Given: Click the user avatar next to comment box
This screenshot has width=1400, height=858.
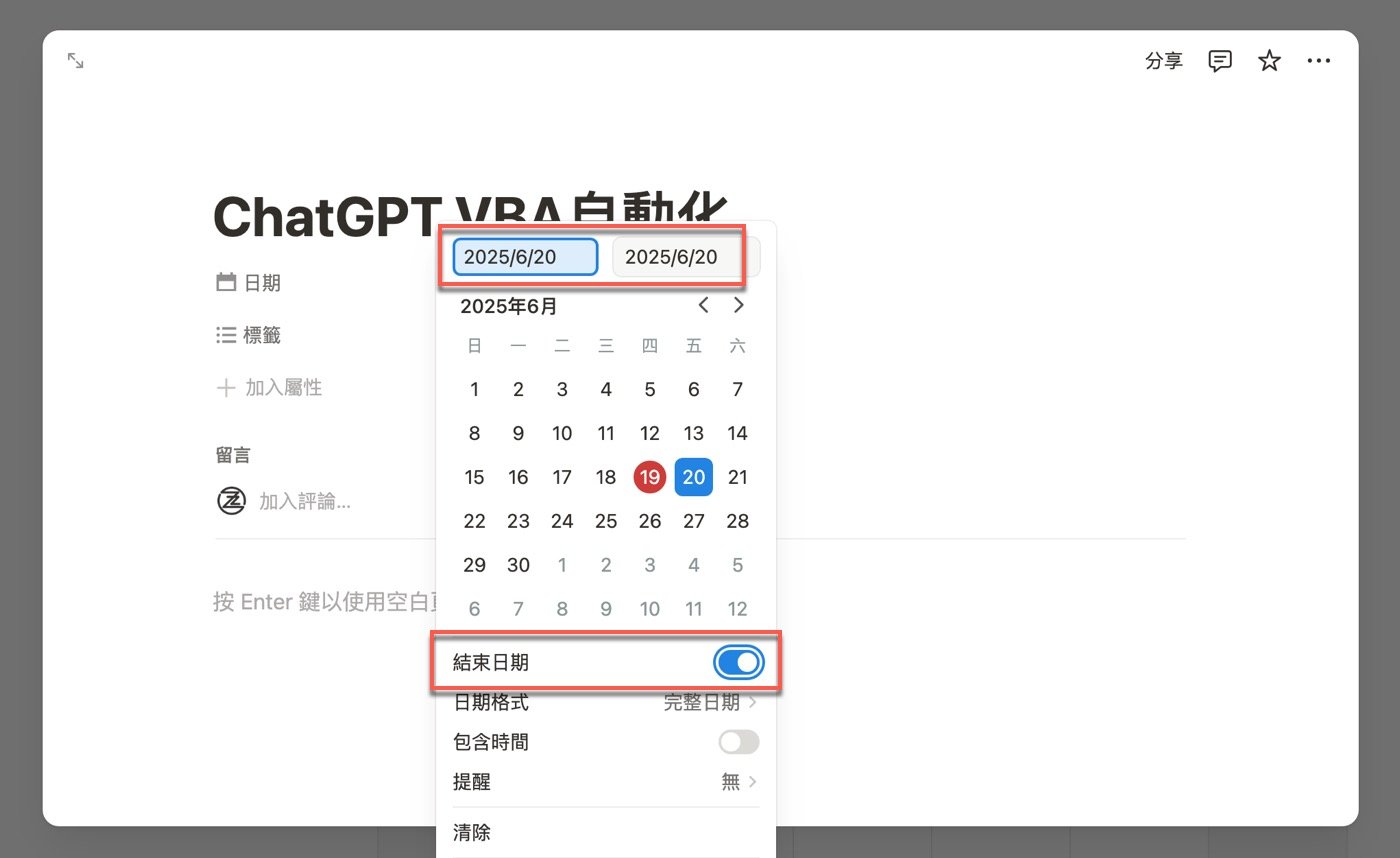Looking at the screenshot, I should point(232,500).
